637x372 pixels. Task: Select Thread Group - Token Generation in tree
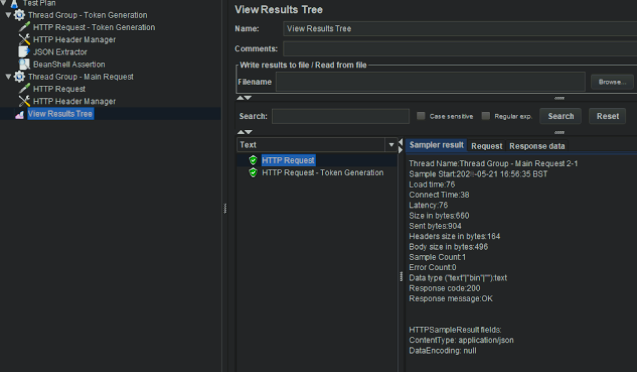point(88,15)
